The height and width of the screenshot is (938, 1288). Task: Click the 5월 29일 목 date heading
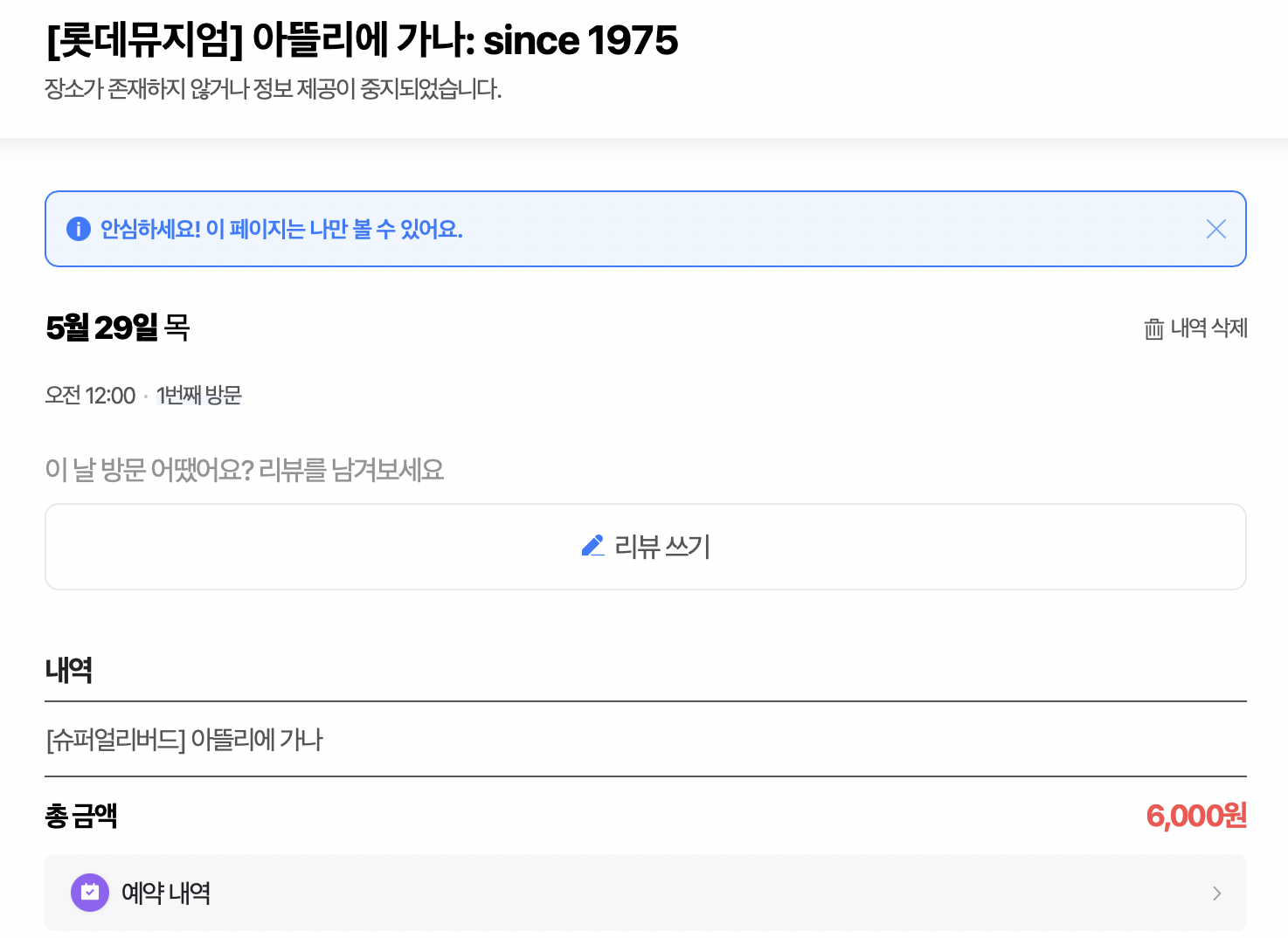(x=118, y=328)
